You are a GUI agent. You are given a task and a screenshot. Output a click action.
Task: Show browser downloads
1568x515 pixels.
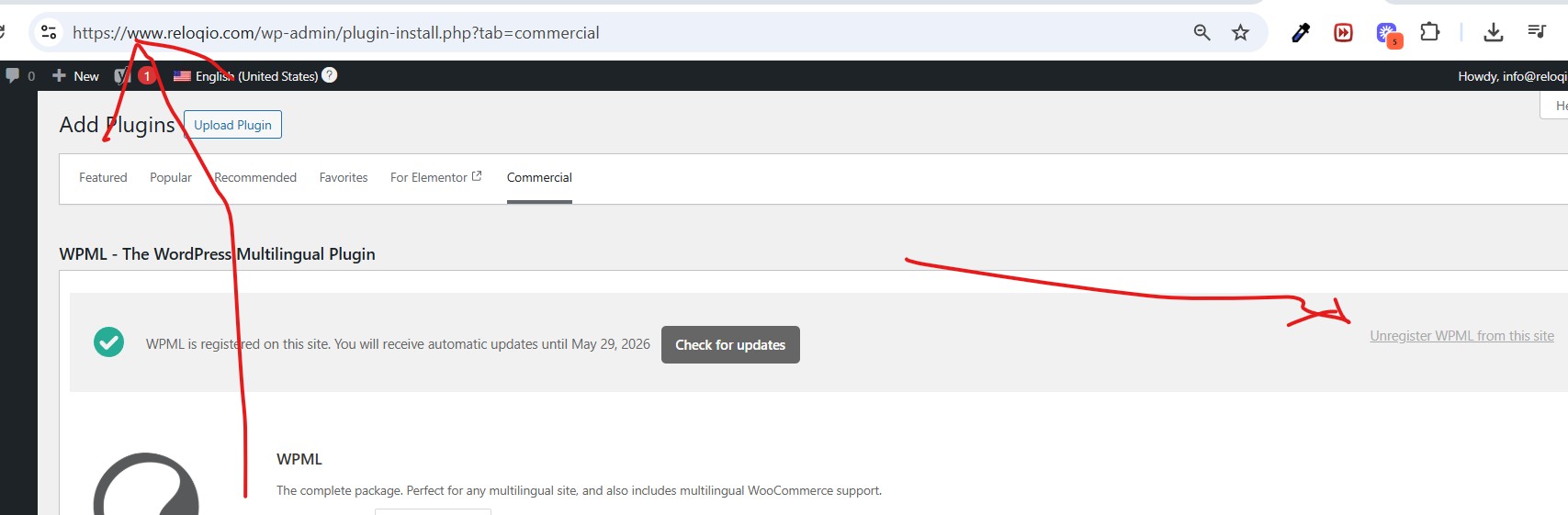[1494, 32]
